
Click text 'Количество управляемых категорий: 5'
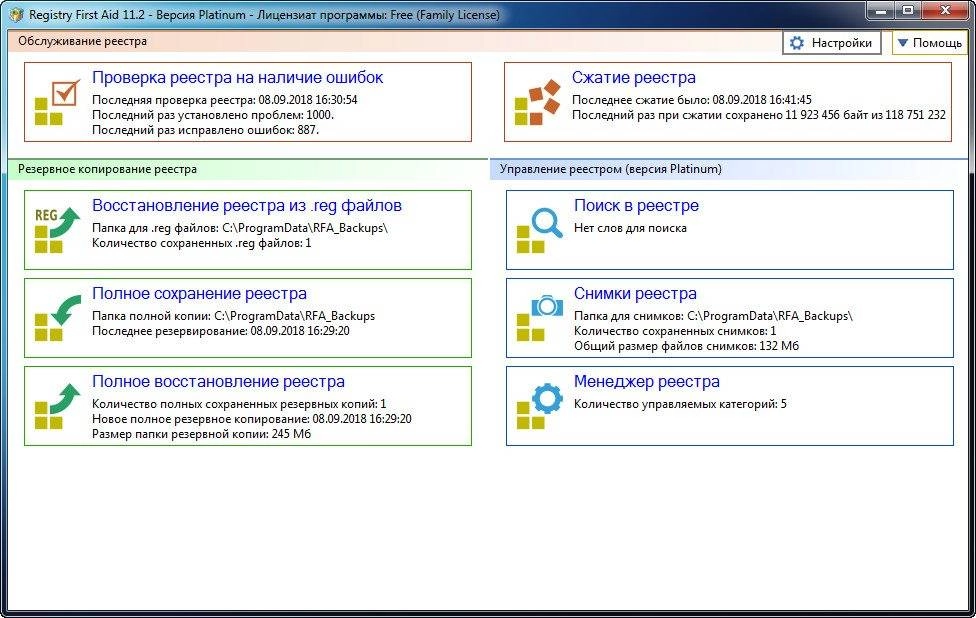[x=680, y=404]
